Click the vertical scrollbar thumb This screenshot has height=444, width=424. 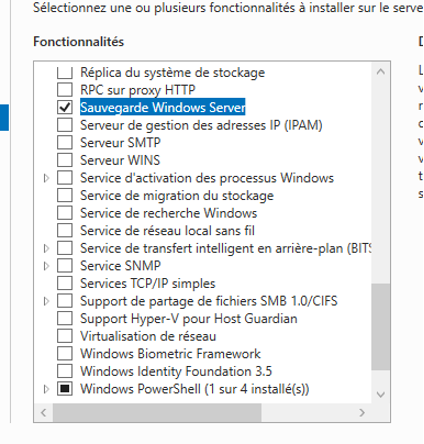(381, 327)
